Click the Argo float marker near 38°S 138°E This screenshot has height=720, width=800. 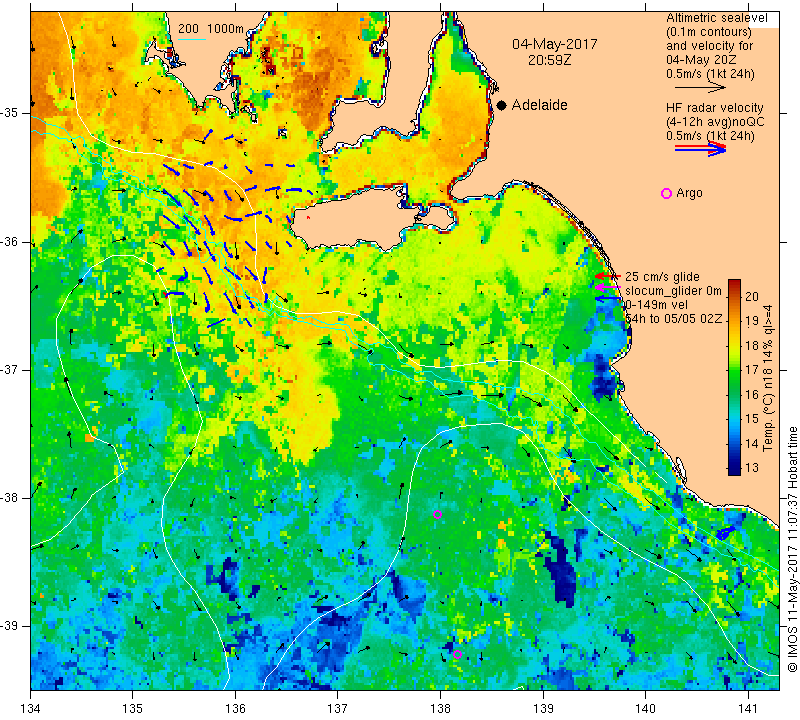(437, 514)
